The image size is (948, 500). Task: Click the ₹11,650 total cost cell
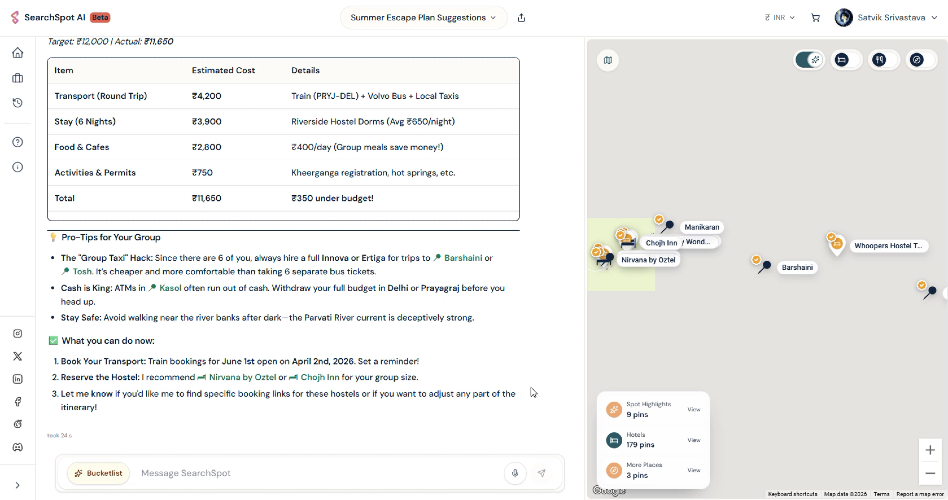click(207, 198)
